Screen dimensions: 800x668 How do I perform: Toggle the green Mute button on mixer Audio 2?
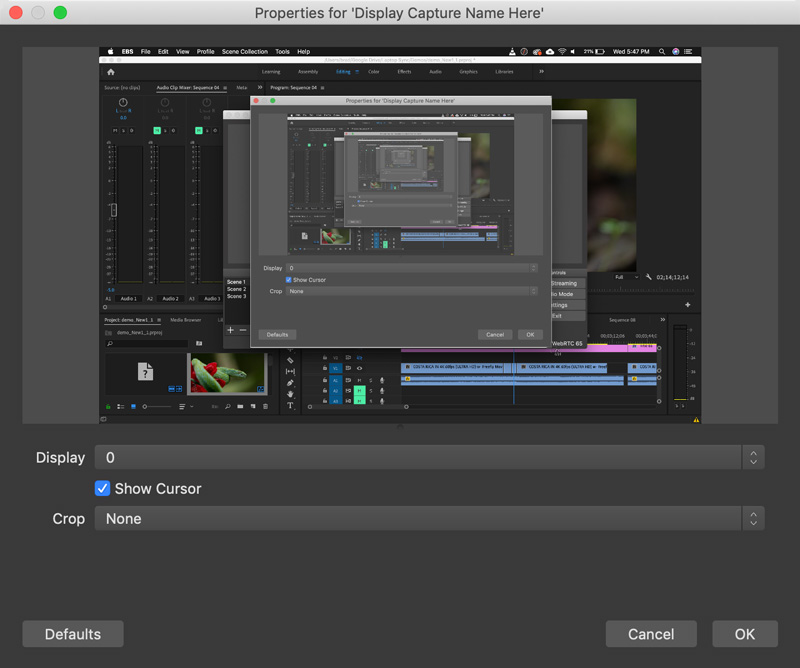(x=157, y=131)
